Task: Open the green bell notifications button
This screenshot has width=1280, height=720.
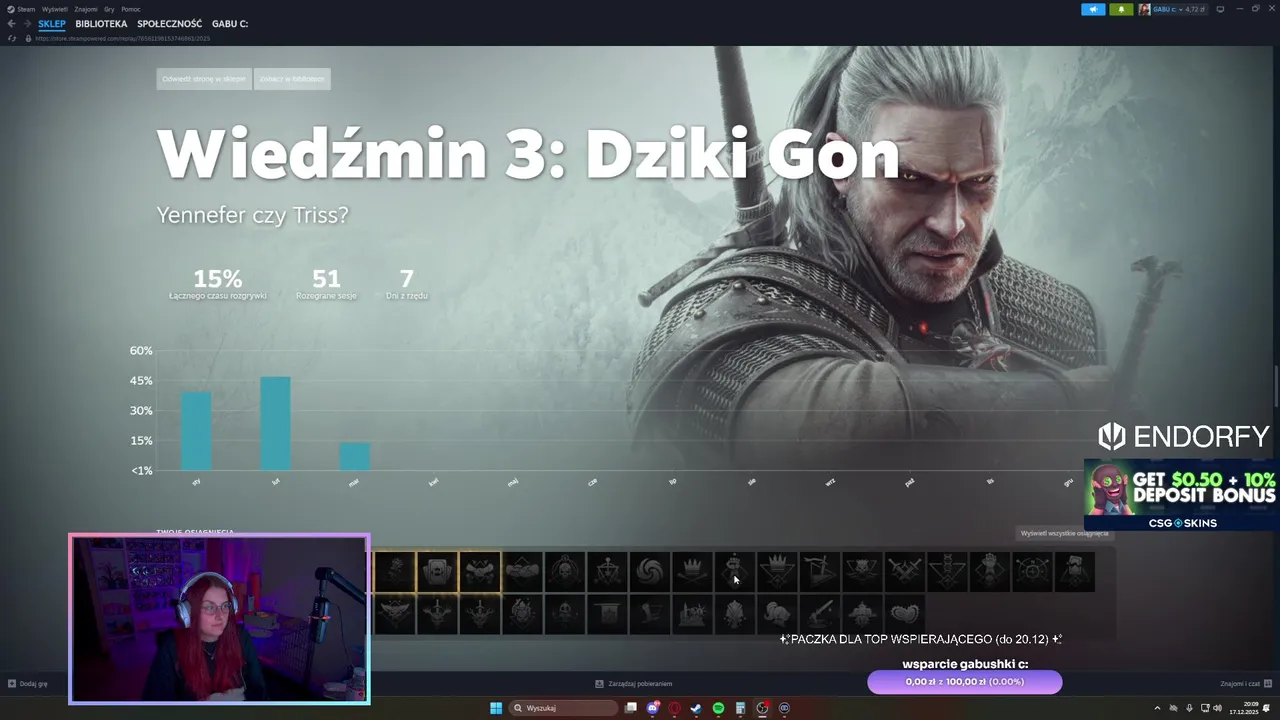Action: click(x=1121, y=9)
